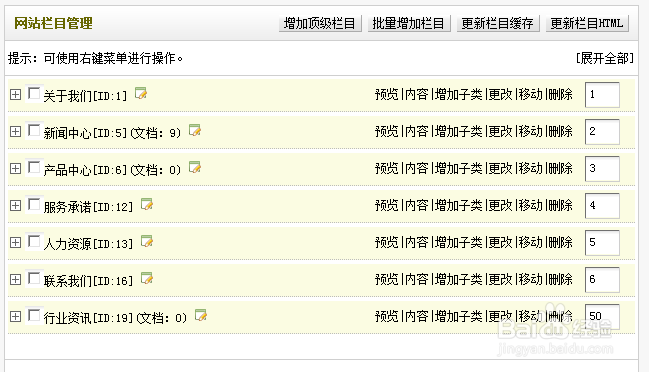Viewport: 649px width, 372px height.
Task: Expand the 服务承诺 plus sign
Action: (x=15, y=205)
